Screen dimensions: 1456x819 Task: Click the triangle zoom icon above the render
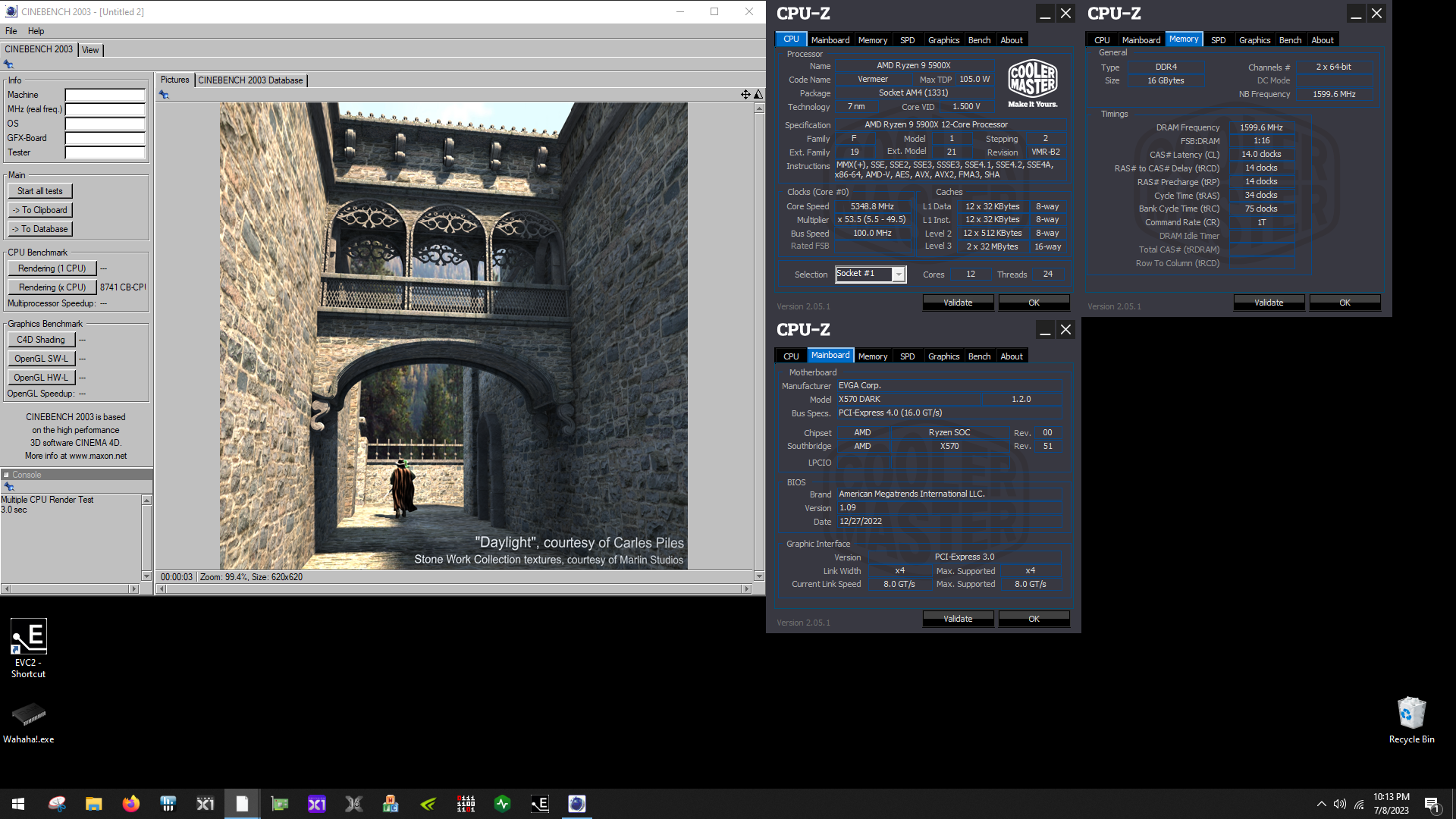click(758, 94)
